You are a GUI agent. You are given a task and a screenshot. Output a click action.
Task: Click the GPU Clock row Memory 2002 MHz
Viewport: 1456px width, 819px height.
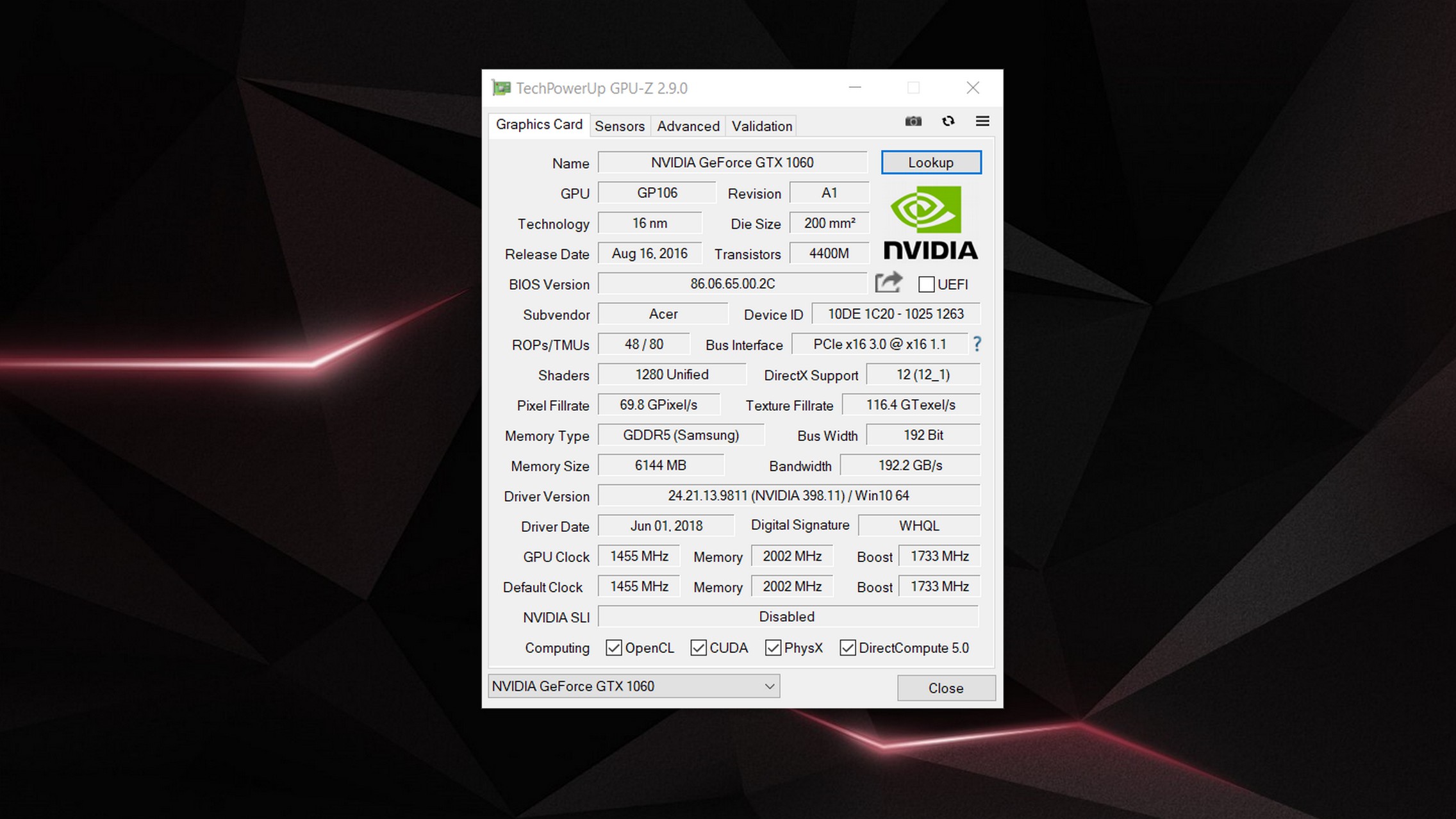coord(792,556)
